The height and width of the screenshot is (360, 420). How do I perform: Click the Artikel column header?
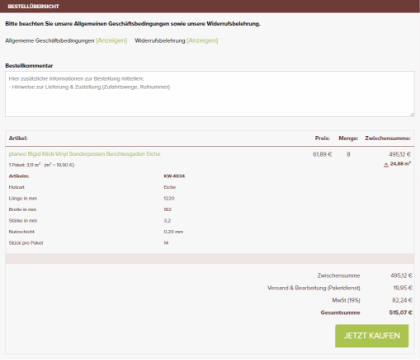pyautogui.click(x=18, y=138)
